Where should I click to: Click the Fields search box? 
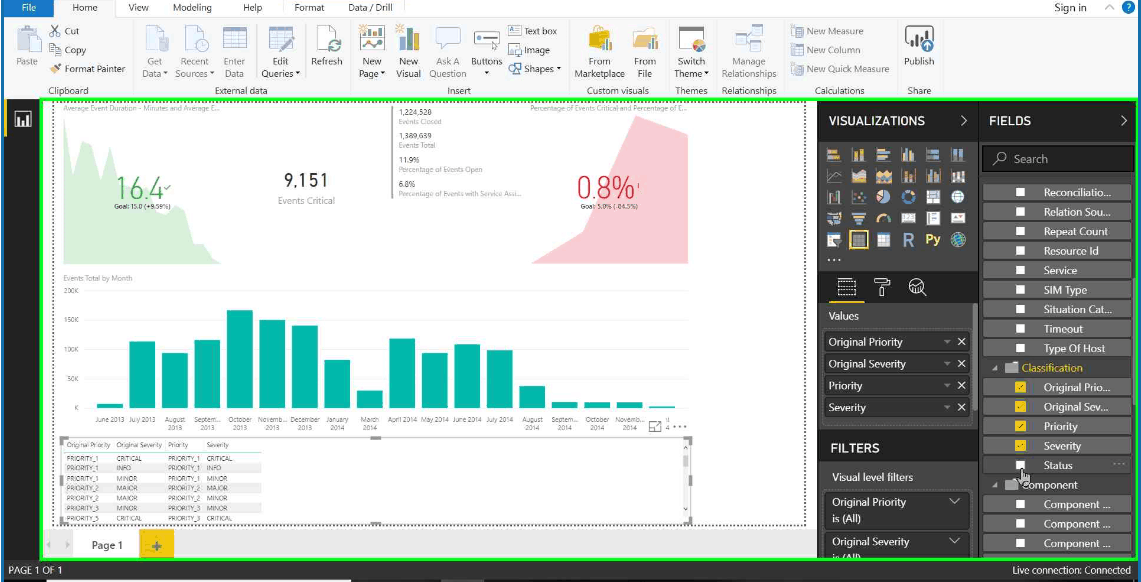(1057, 159)
